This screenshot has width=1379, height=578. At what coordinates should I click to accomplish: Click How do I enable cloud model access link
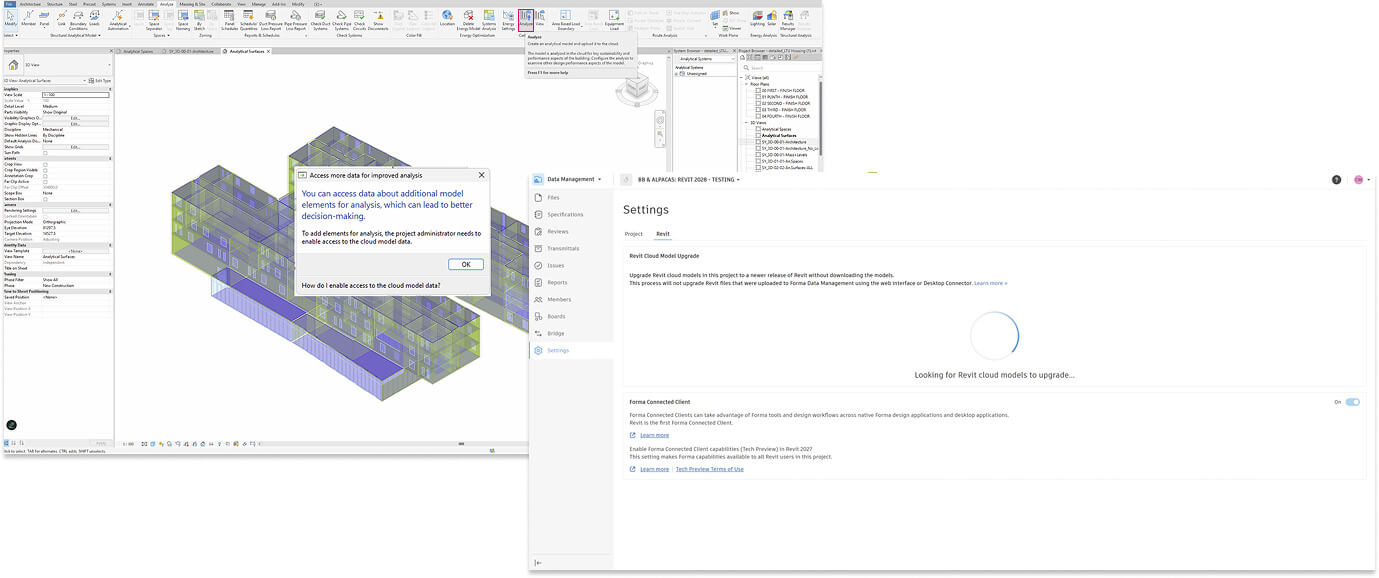click(x=371, y=285)
